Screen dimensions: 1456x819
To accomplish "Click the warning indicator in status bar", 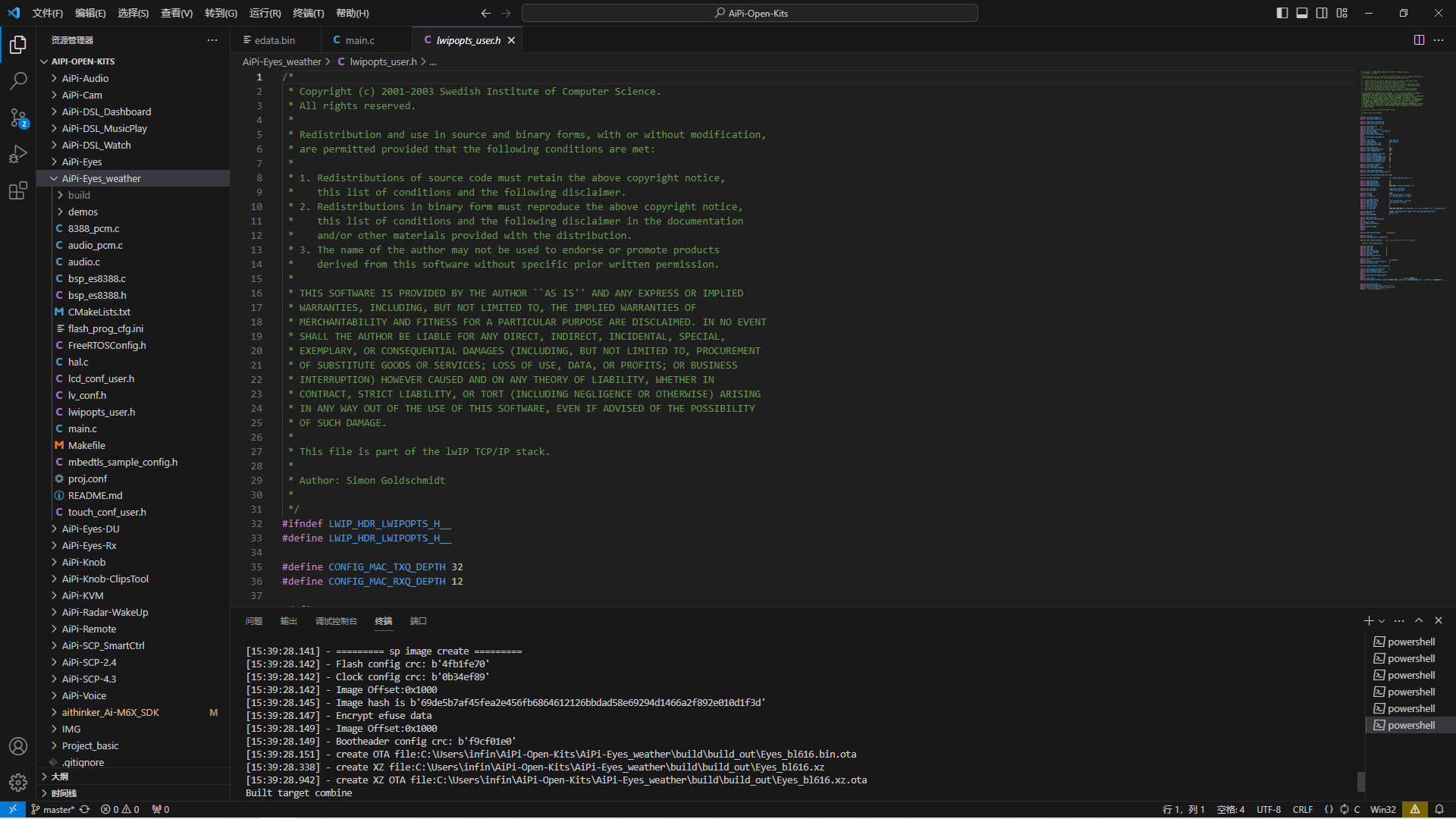I will coord(1415,809).
